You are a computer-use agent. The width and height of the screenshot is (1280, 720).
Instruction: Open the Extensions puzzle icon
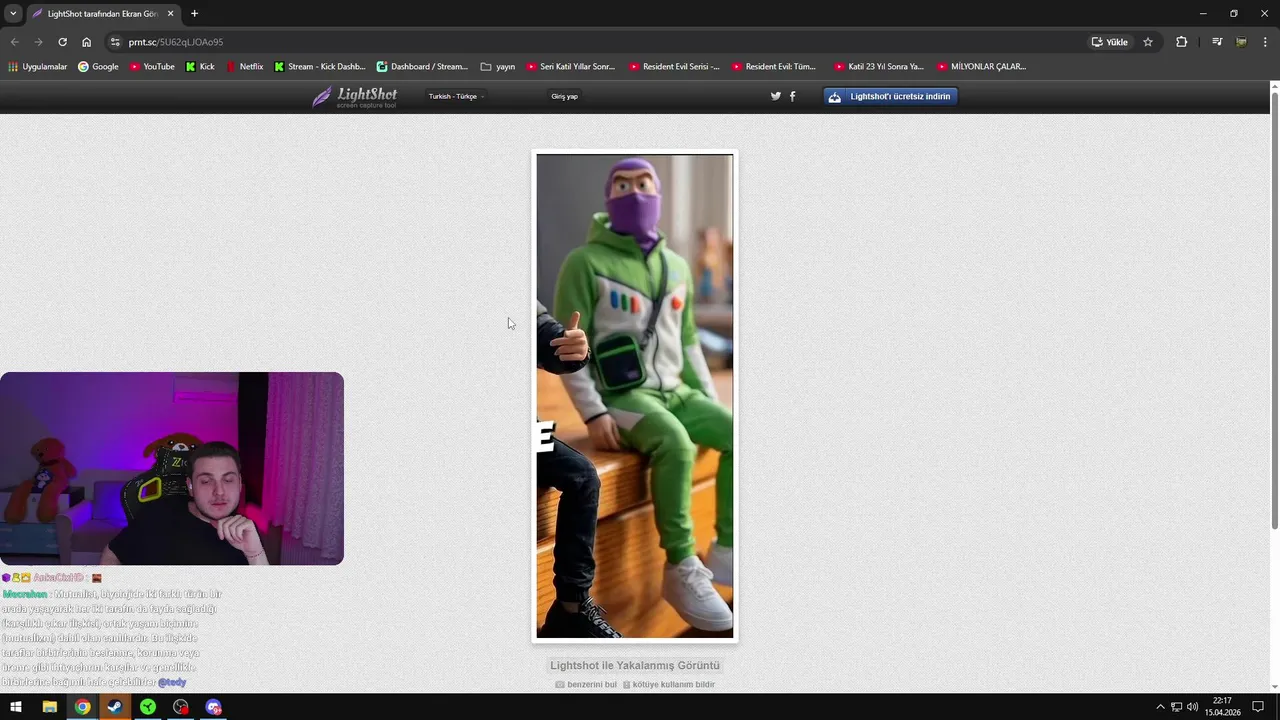click(1181, 42)
